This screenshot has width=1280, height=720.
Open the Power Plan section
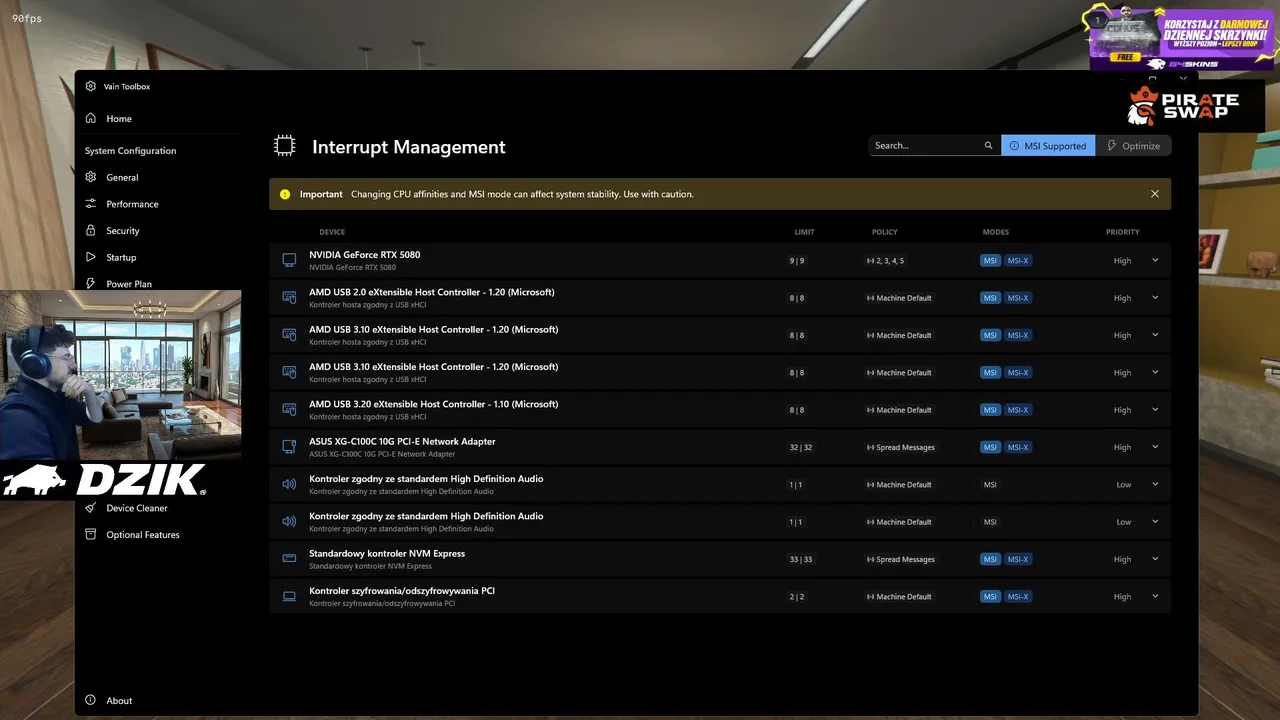[129, 284]
